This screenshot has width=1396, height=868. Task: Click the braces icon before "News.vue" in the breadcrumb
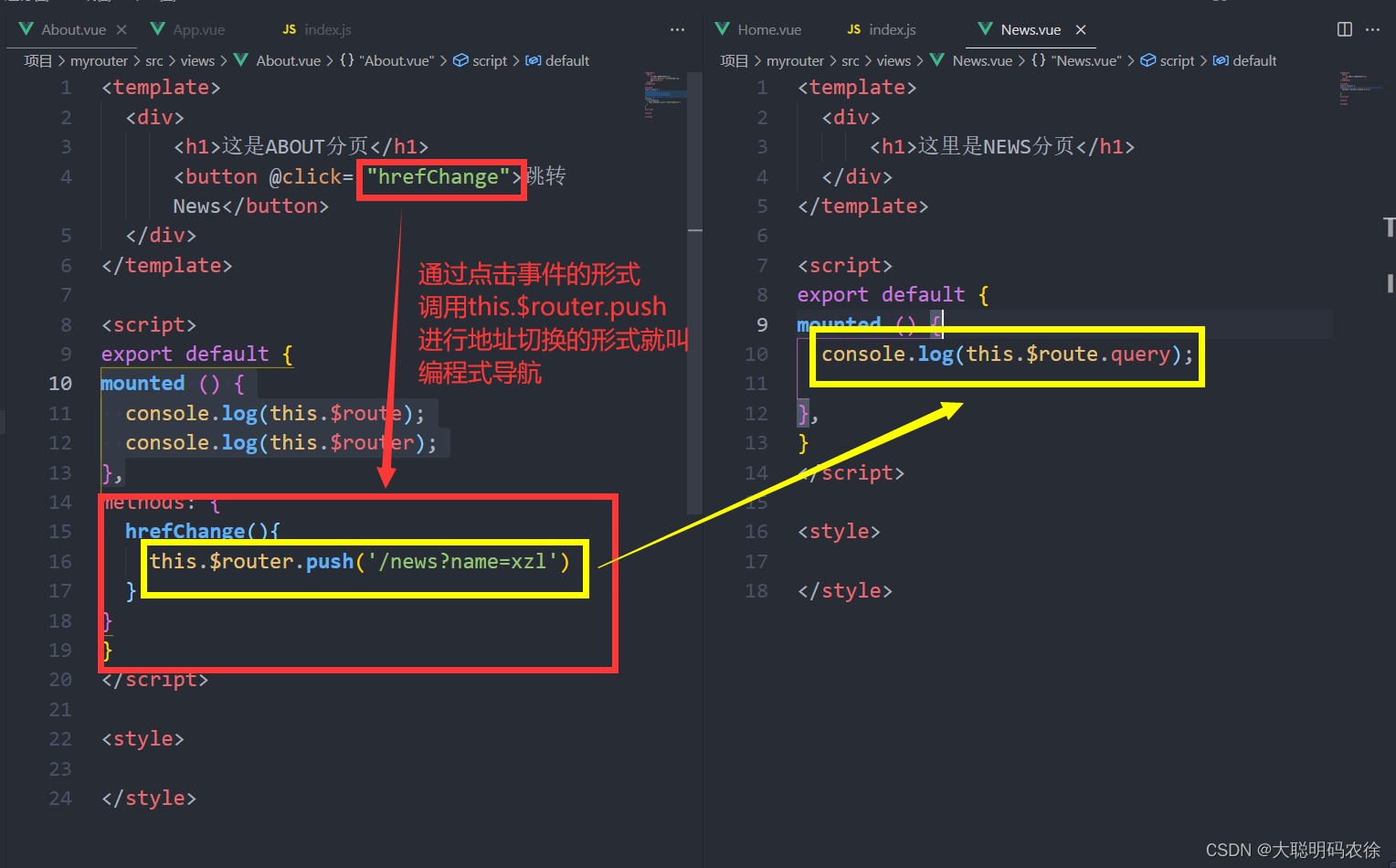pyautogui.click(x=1039, y=60)
